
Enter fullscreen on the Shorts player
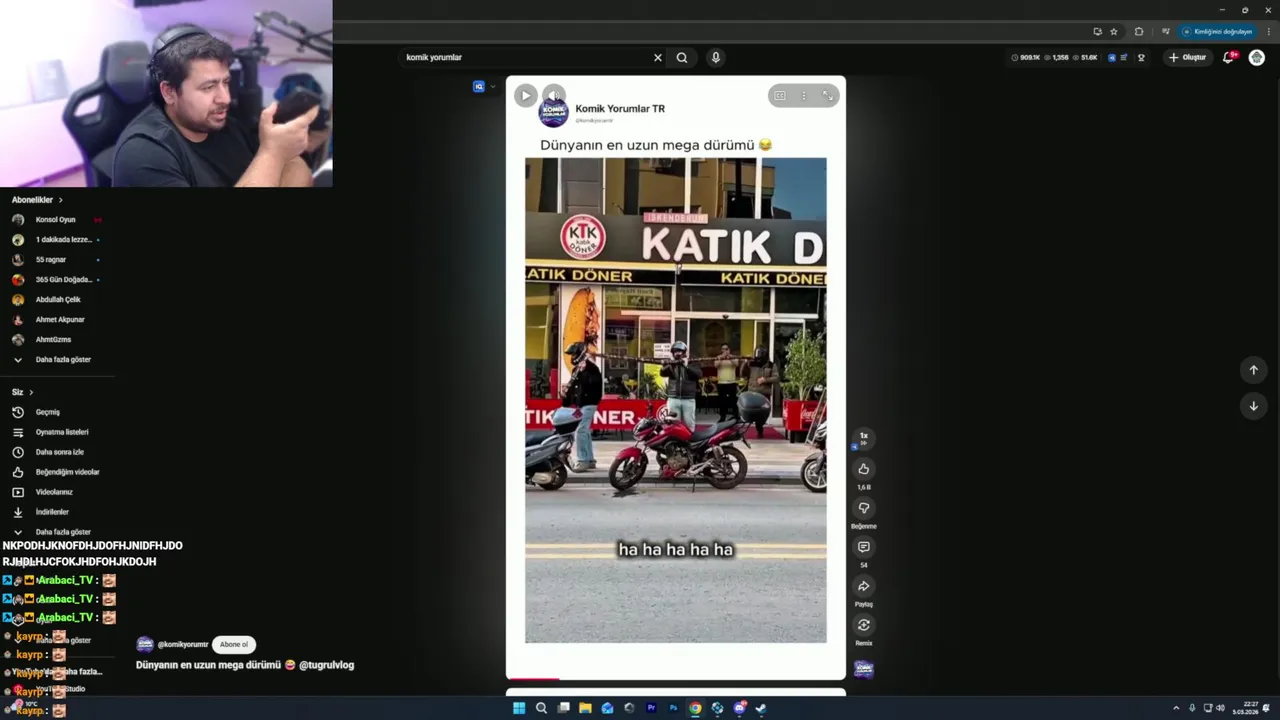click(828, 96)
